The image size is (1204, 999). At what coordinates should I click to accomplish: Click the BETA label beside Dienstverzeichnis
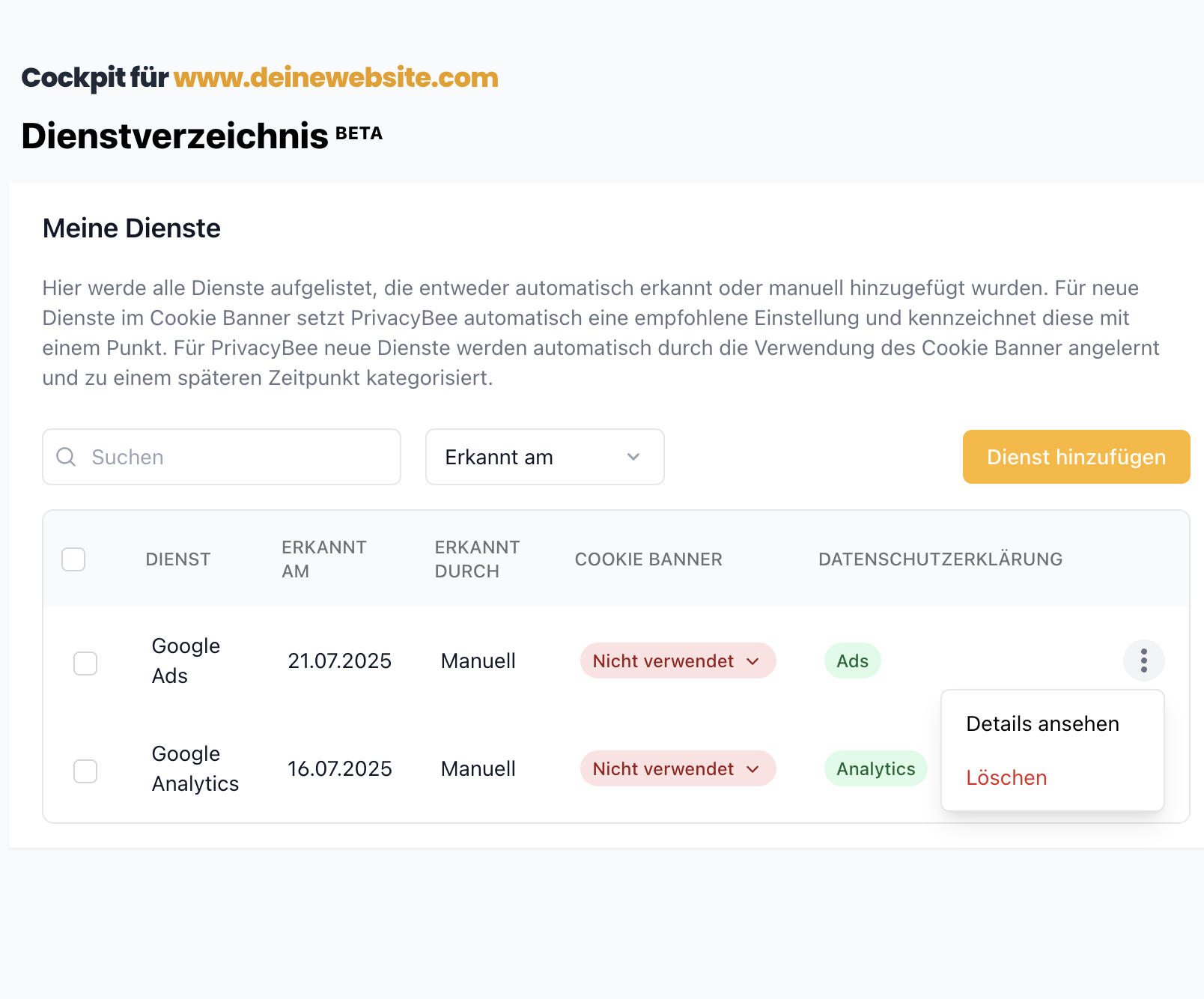coord(359,133)
